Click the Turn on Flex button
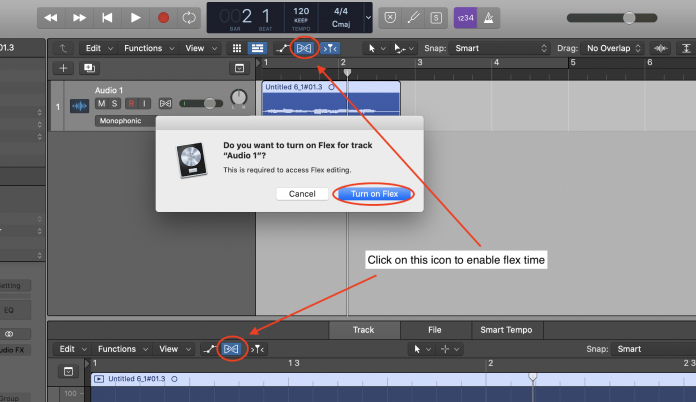696x402 pixels. (x=374, y=194)
